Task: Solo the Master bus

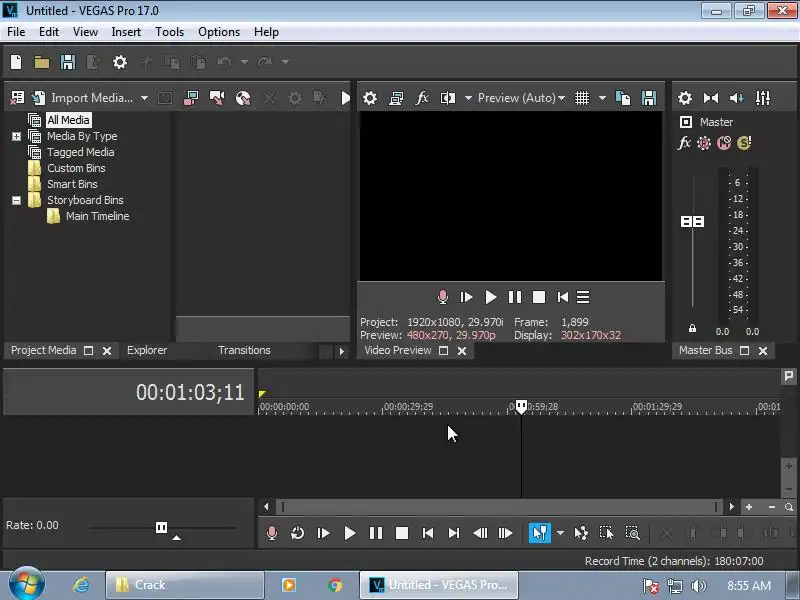Action: tap(744, 143)
